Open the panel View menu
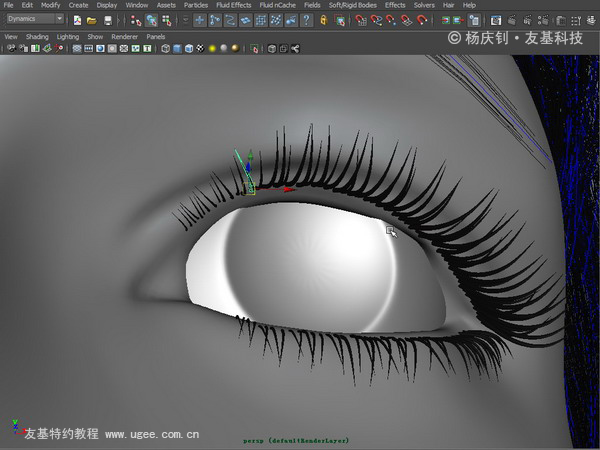600x450 pixels. [11, 37]
